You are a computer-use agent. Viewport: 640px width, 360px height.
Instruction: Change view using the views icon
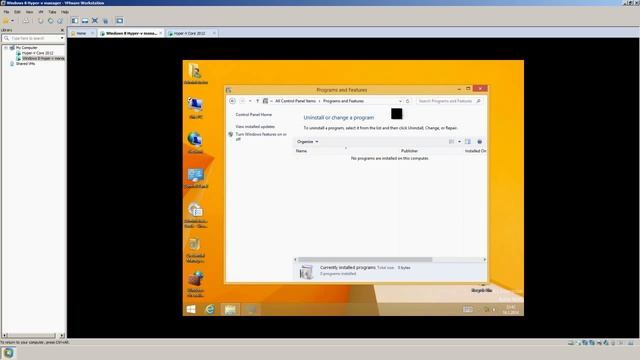point(451,142)
